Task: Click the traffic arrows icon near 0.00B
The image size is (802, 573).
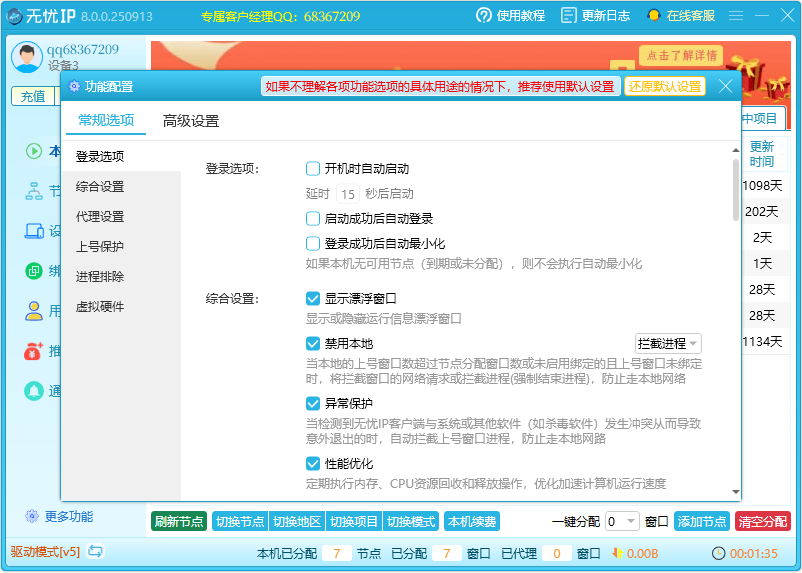Action: [617, 554]
